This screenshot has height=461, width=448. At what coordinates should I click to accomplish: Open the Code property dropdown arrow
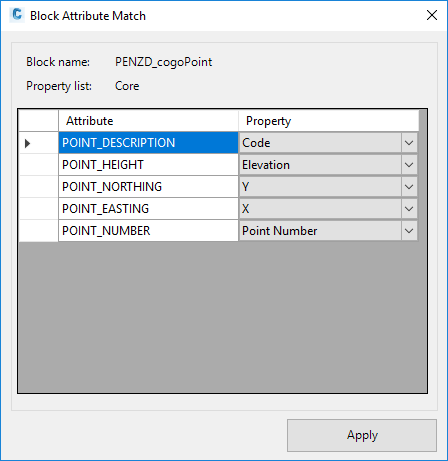(409, 143)
